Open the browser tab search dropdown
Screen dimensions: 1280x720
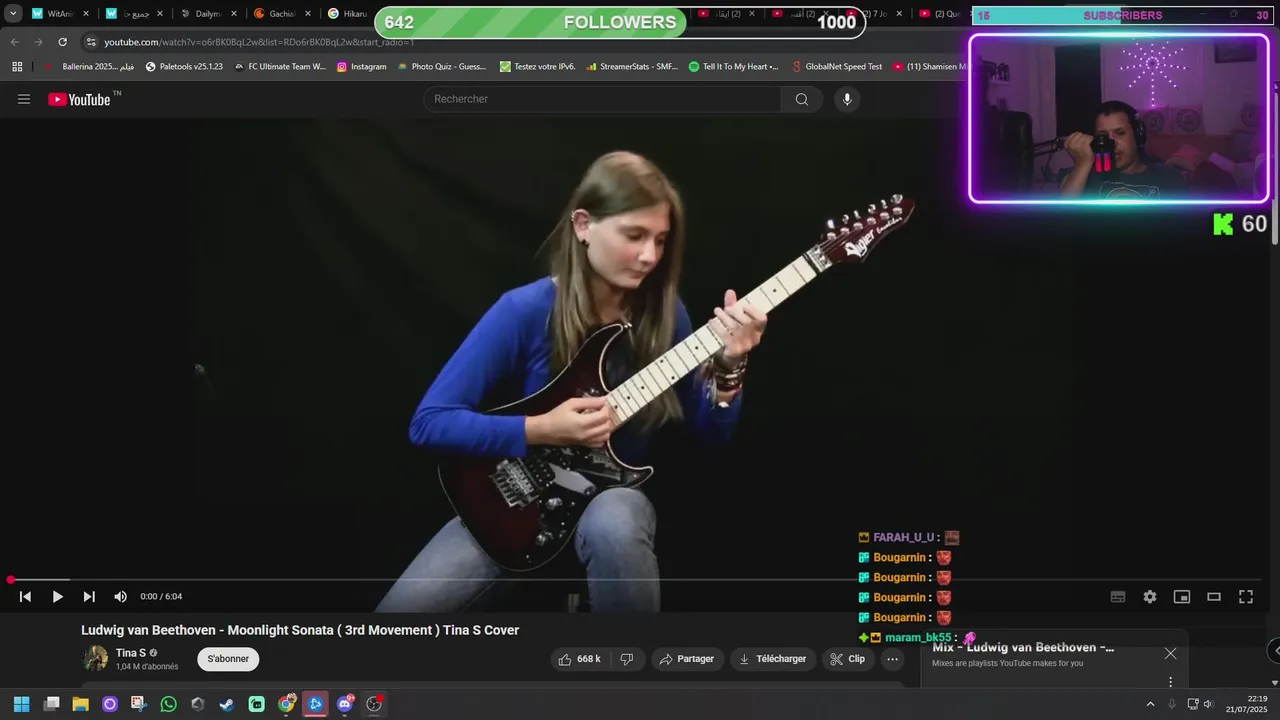pyautogui.click(x=13, y=14)
